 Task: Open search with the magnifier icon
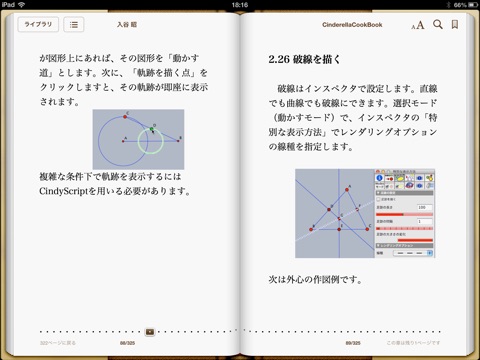tap(438, 24)
